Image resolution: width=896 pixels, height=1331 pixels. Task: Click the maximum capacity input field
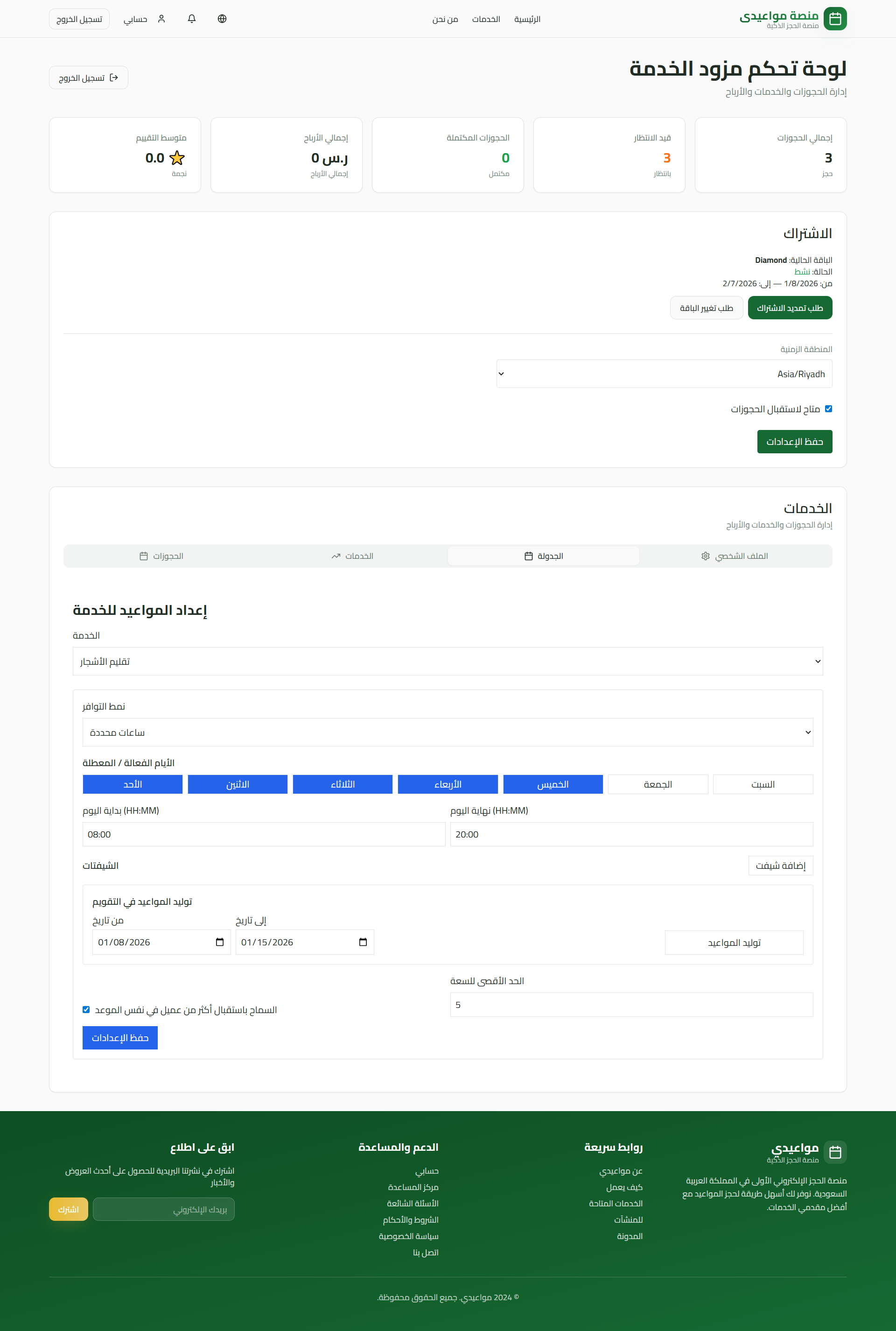tap(631, 1005)
